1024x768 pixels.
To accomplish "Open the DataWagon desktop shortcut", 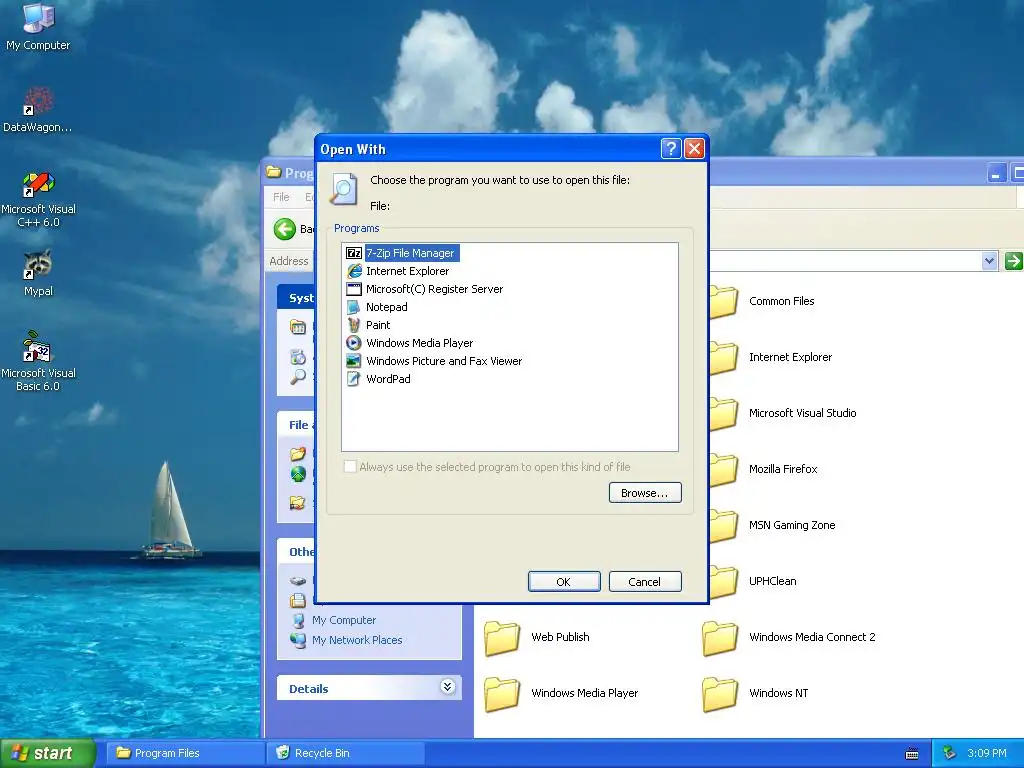I will [x=38, y=101].
